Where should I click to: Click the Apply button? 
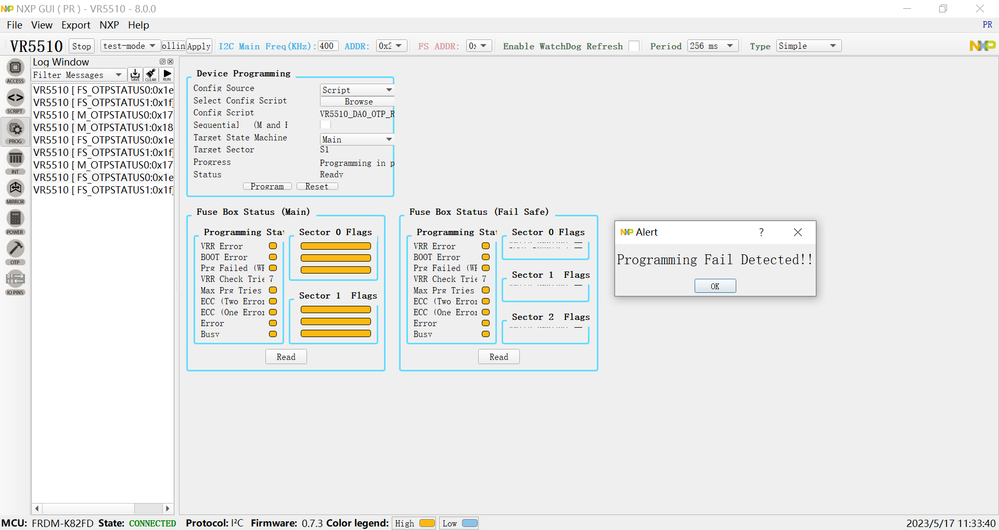tap(199, 46)
